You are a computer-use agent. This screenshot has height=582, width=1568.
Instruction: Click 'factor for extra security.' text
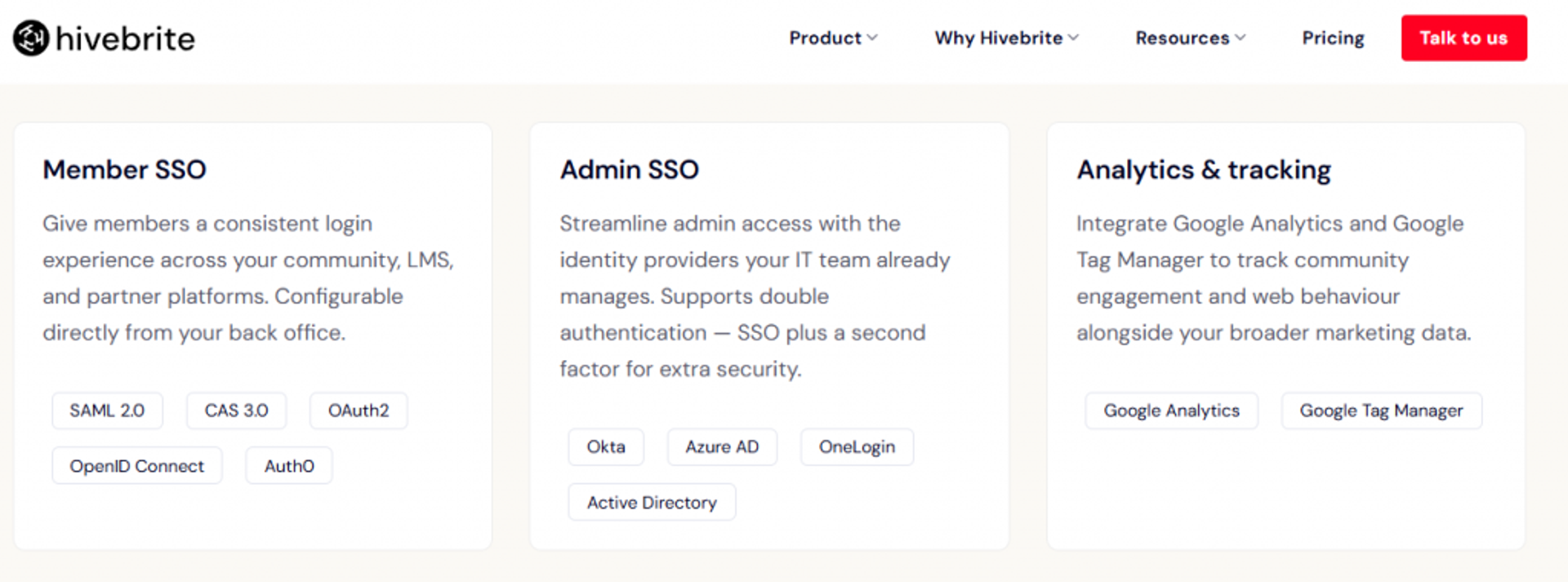[x=680, y=369]
